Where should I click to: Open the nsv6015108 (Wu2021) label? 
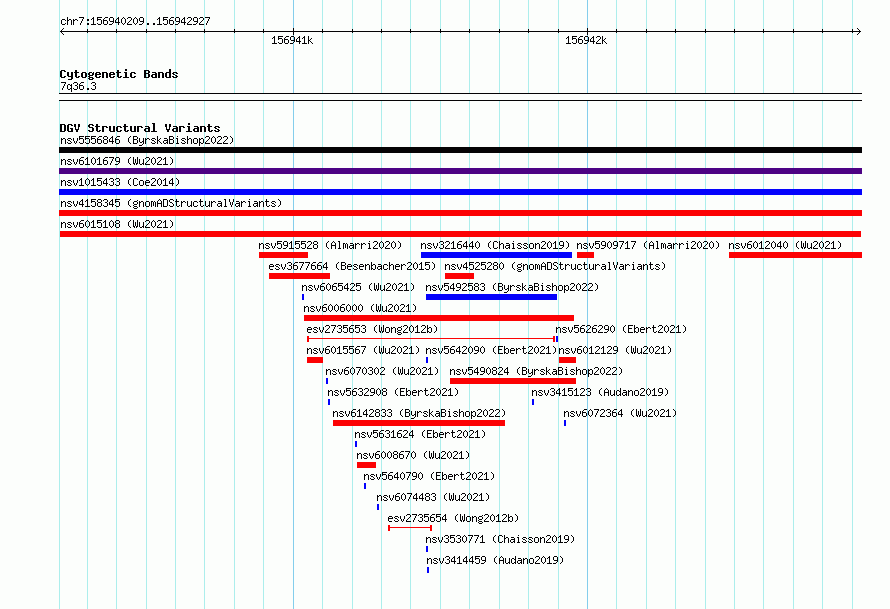117,224
